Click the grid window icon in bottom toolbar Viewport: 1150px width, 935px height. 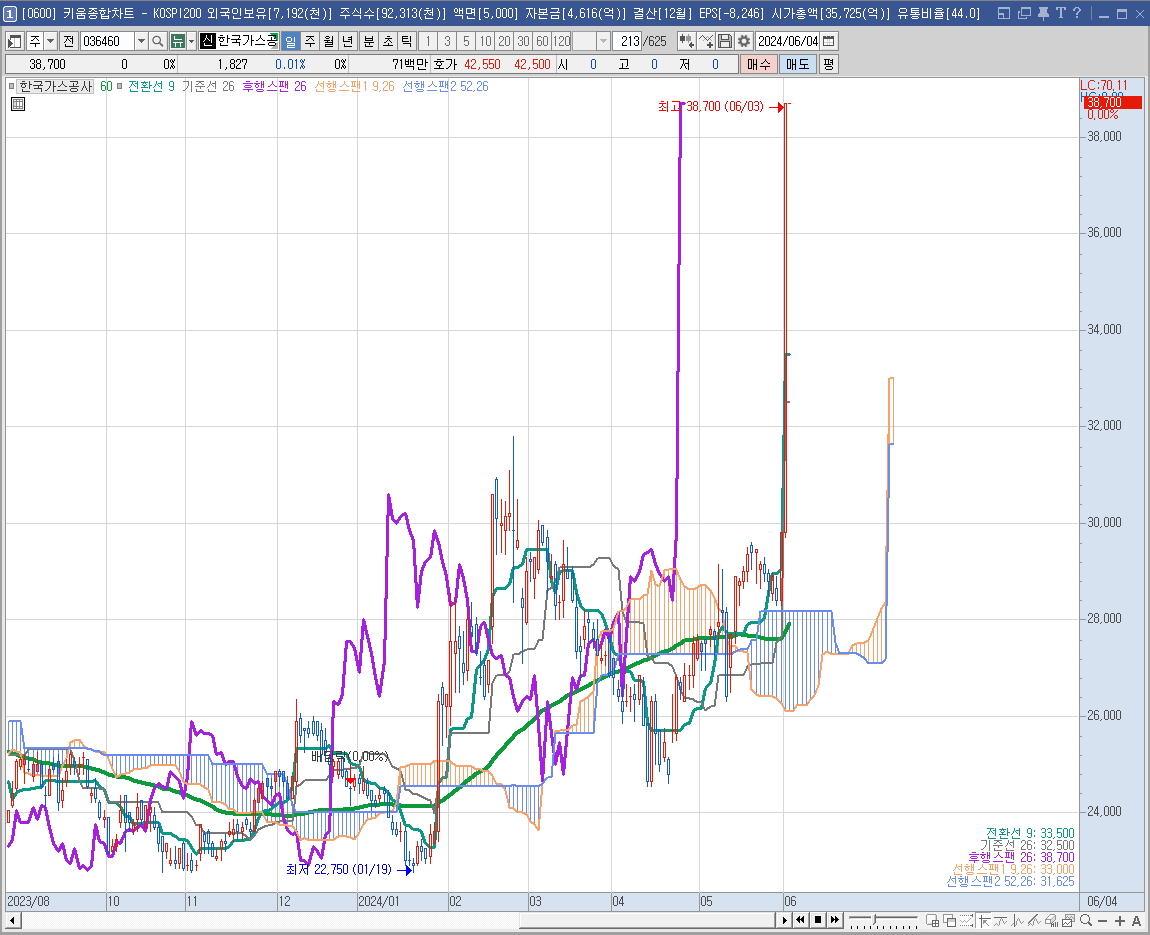coord(932,920)
